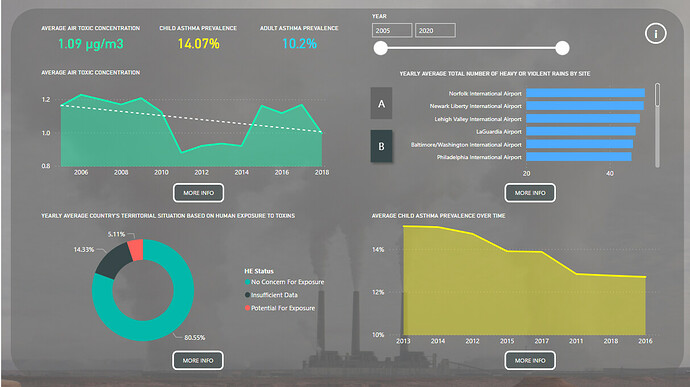Viewport: 690px width, 387px height.
Task: Open More Info under the donut chart
Action: 198,360
